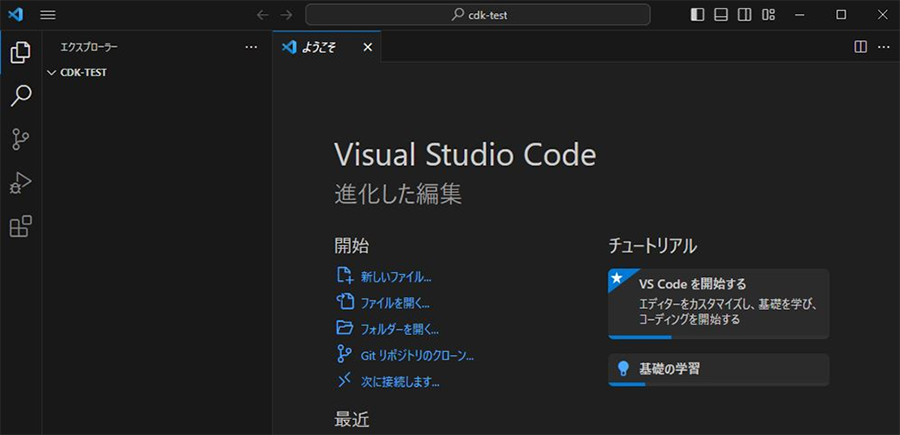Click the Visual Studio Code heading
This screenshot has width=900, height=435.
click(465, 155)
